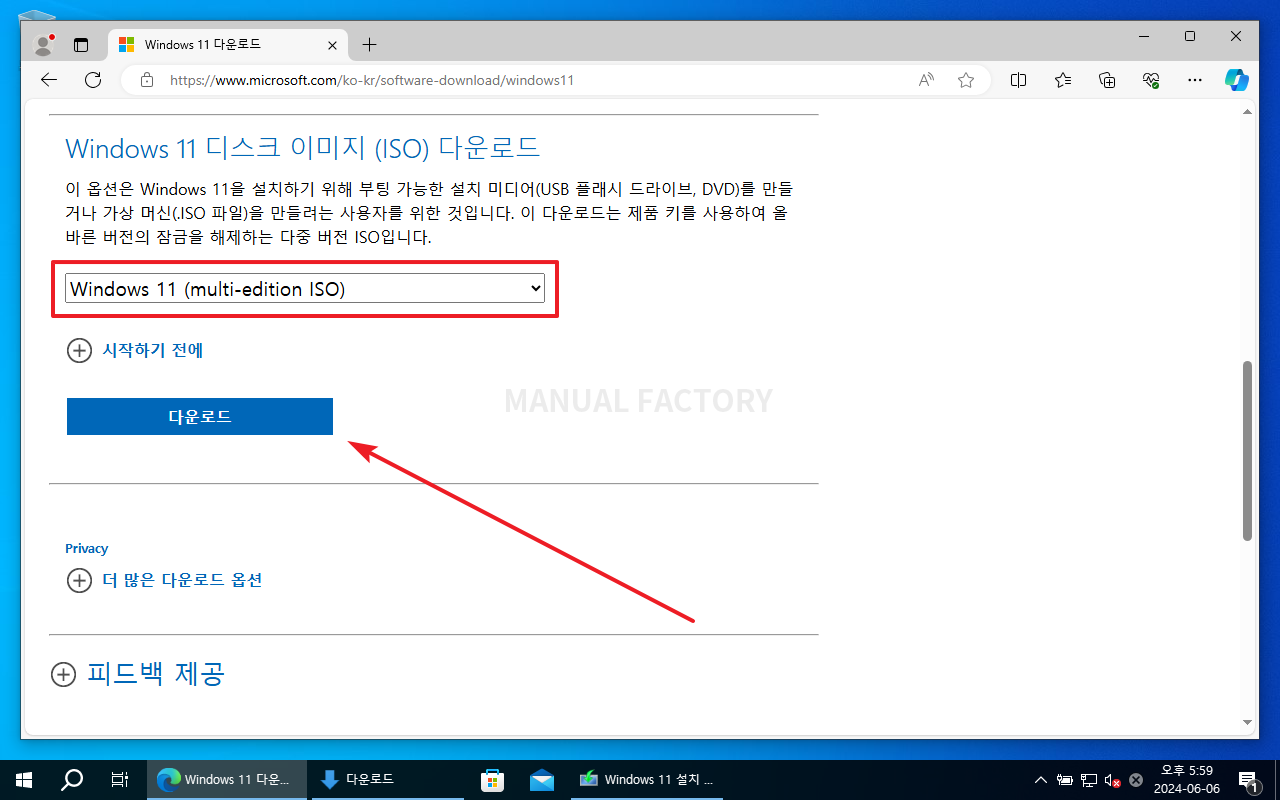The height and width of the screenshot is (800, 1280).
Task: Add page to favorites with star icon
Action: pyautogui.click(x=965, y=80)
